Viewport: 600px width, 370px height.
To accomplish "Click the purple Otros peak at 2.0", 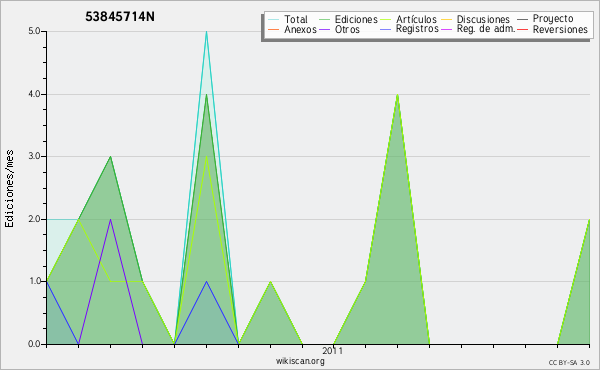I will pos(111,220).
